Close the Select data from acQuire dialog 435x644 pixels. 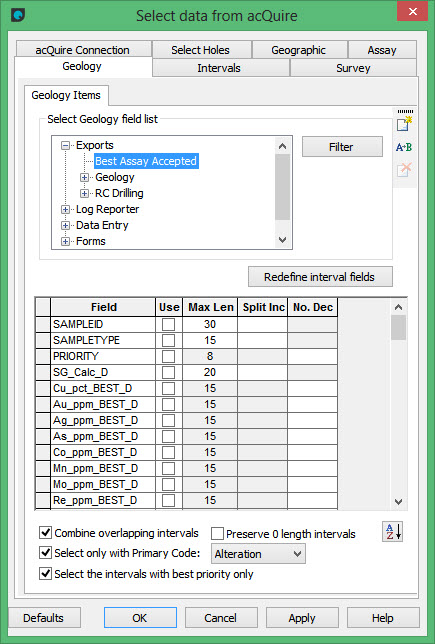click(412, 12)
